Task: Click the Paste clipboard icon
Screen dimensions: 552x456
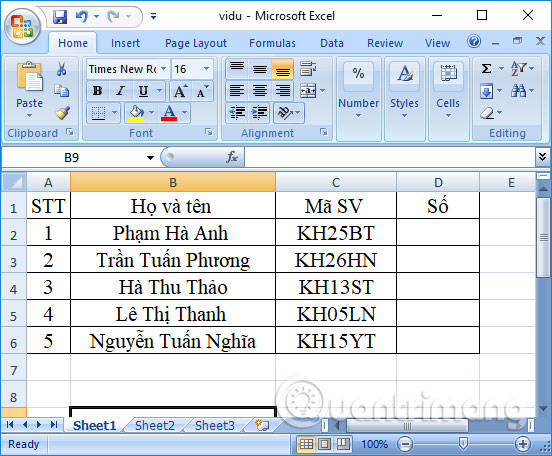Action: coord(30,76)
